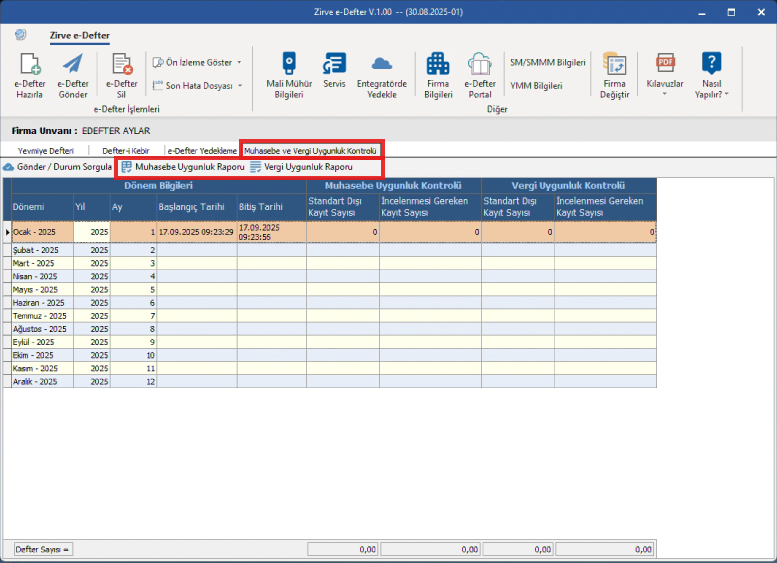Expand Son Hata Dosyası dropdown arrow
Viewport: 777px width, 563px height.
coord(240,86)
